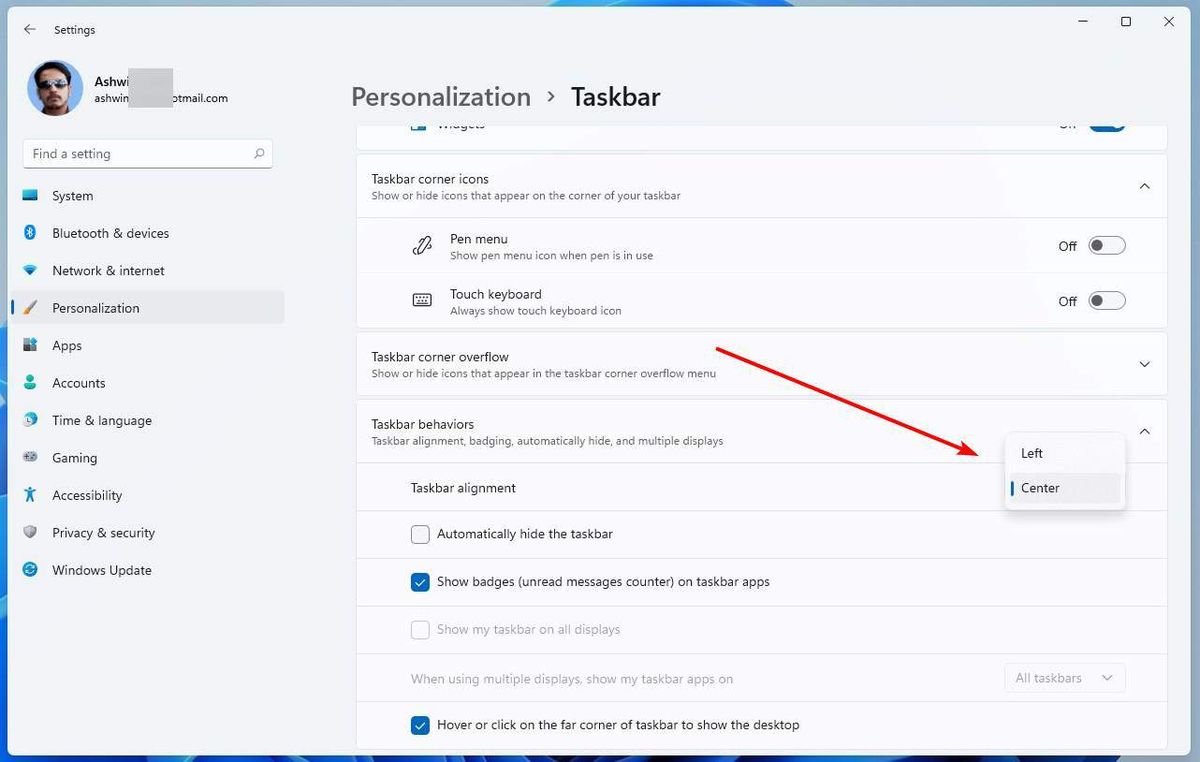Image resolution: width=1200 pixels, height=762 pixels.
Task: Open Windows Update page
Action: [x=147, y=570]
